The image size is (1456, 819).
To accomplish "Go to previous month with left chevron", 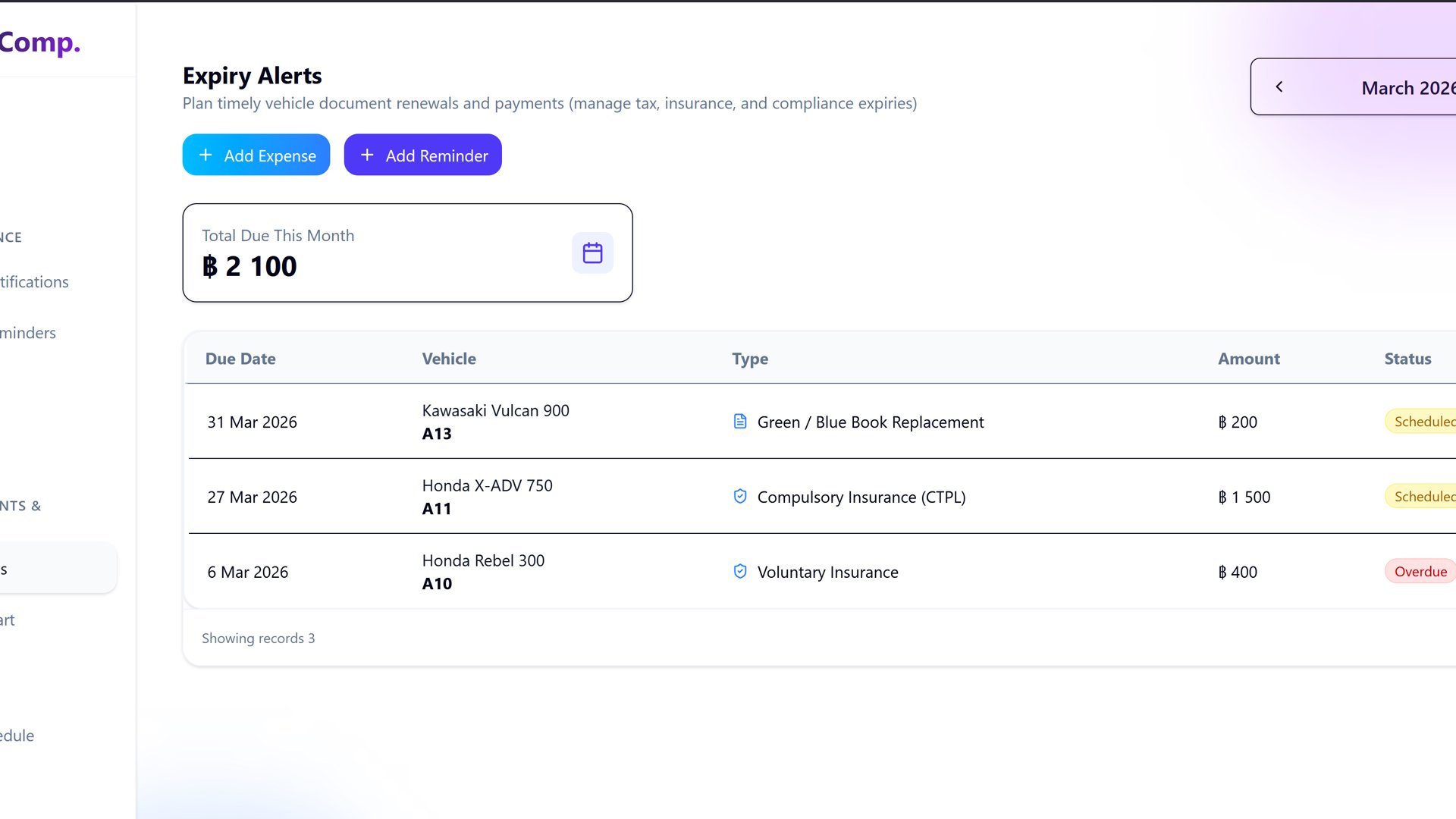I will pyautogui.click(x=1279, y=87).
